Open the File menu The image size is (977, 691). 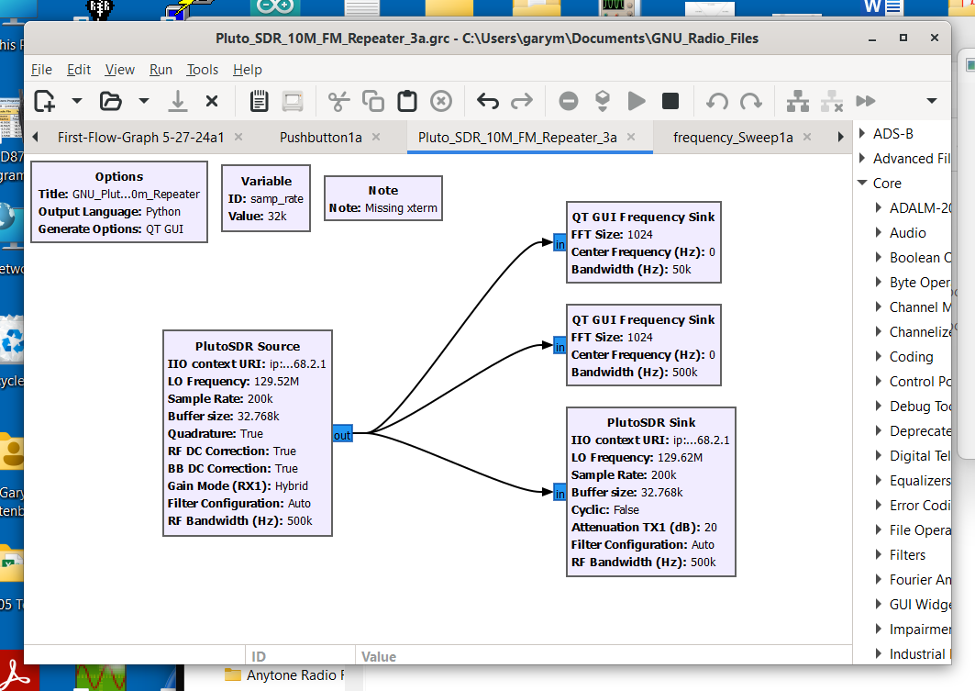[41, 69]
